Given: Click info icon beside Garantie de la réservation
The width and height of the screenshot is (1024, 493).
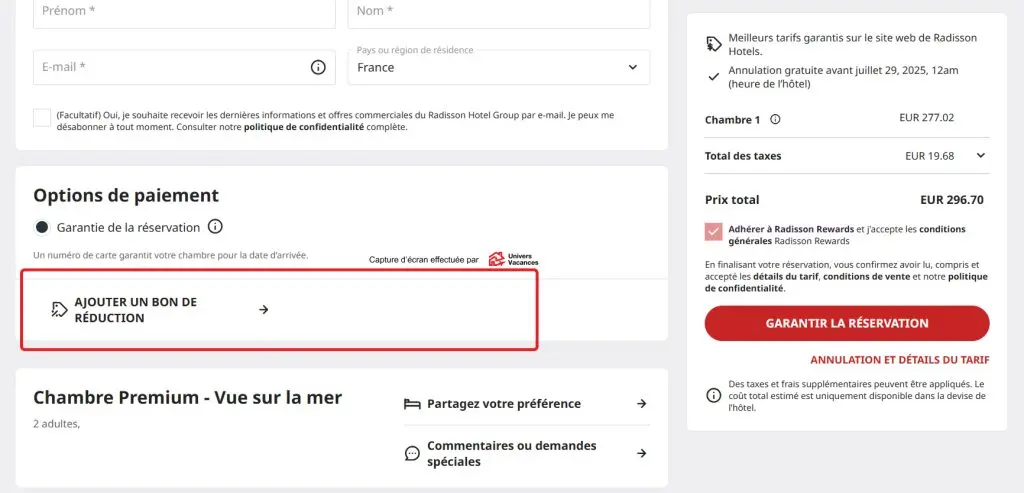Looking at the screenshot, I should pyautogui.click(x=215, y=227).
